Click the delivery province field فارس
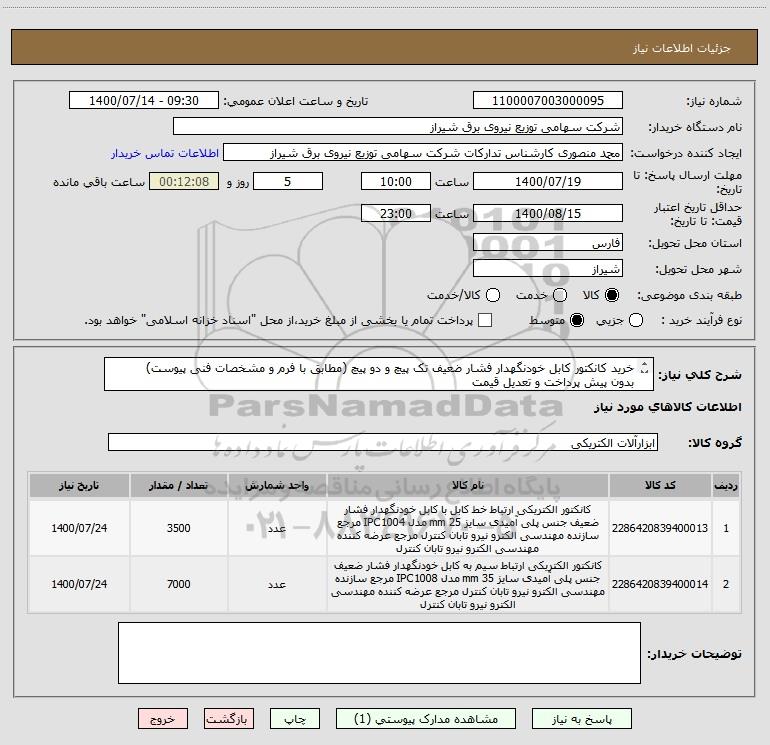This screenshot has height=745, width=770. [x=548, y=243]
